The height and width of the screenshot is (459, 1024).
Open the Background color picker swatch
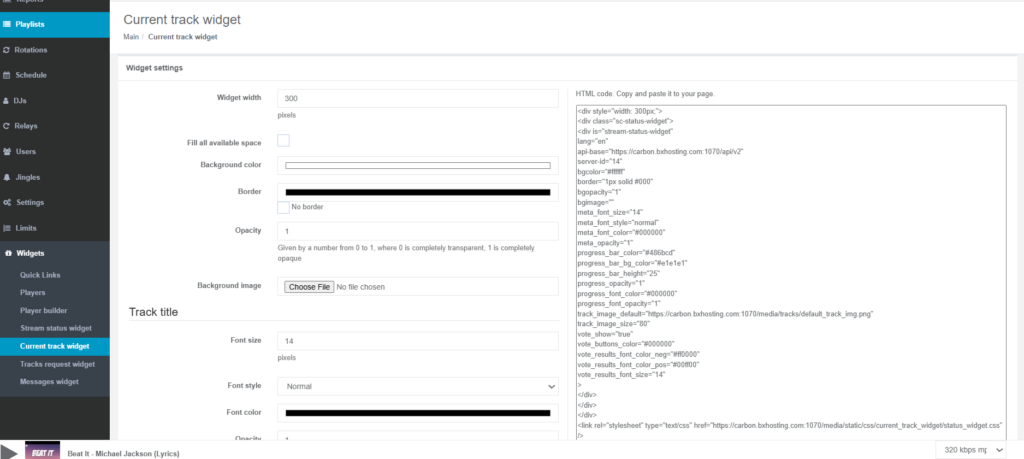pos(417,165)
